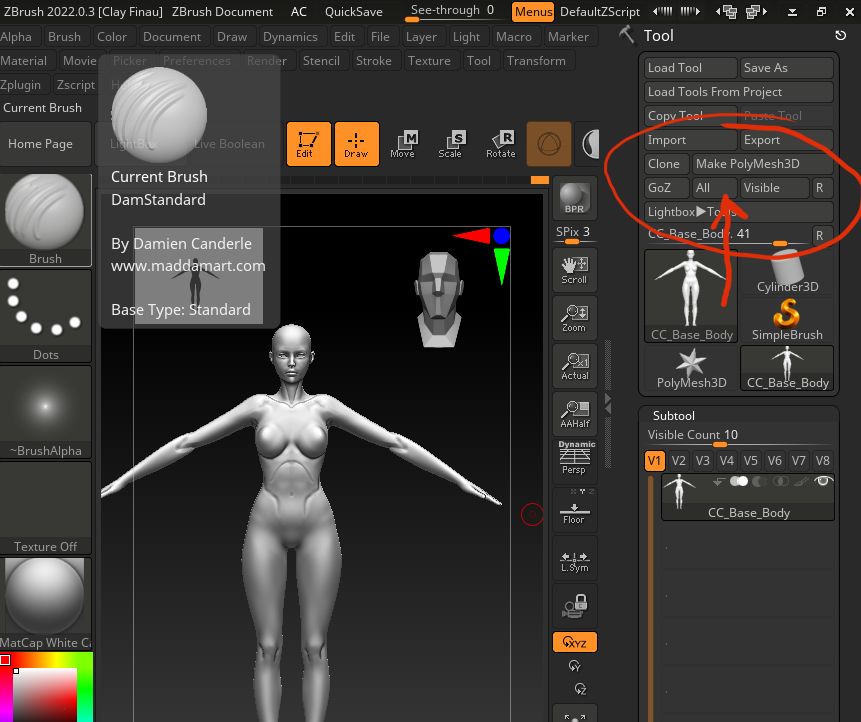Open the Brush picker thumbnail
This screenshot has height=722, width=861.
tap(45, 220)
